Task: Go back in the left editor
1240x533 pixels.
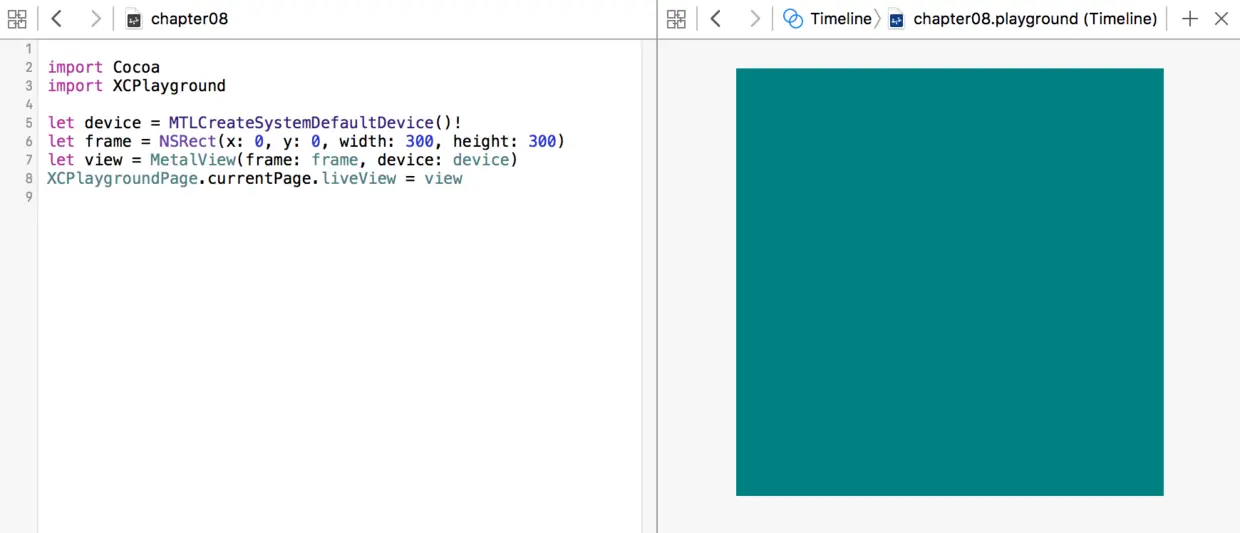Action: click(57, 19)
